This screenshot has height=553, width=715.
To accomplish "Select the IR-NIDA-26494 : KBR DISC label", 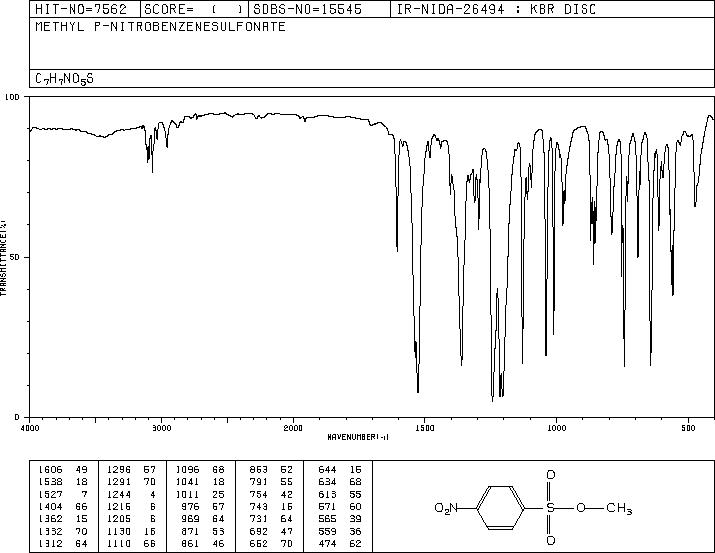I will (x=496, y=10).
